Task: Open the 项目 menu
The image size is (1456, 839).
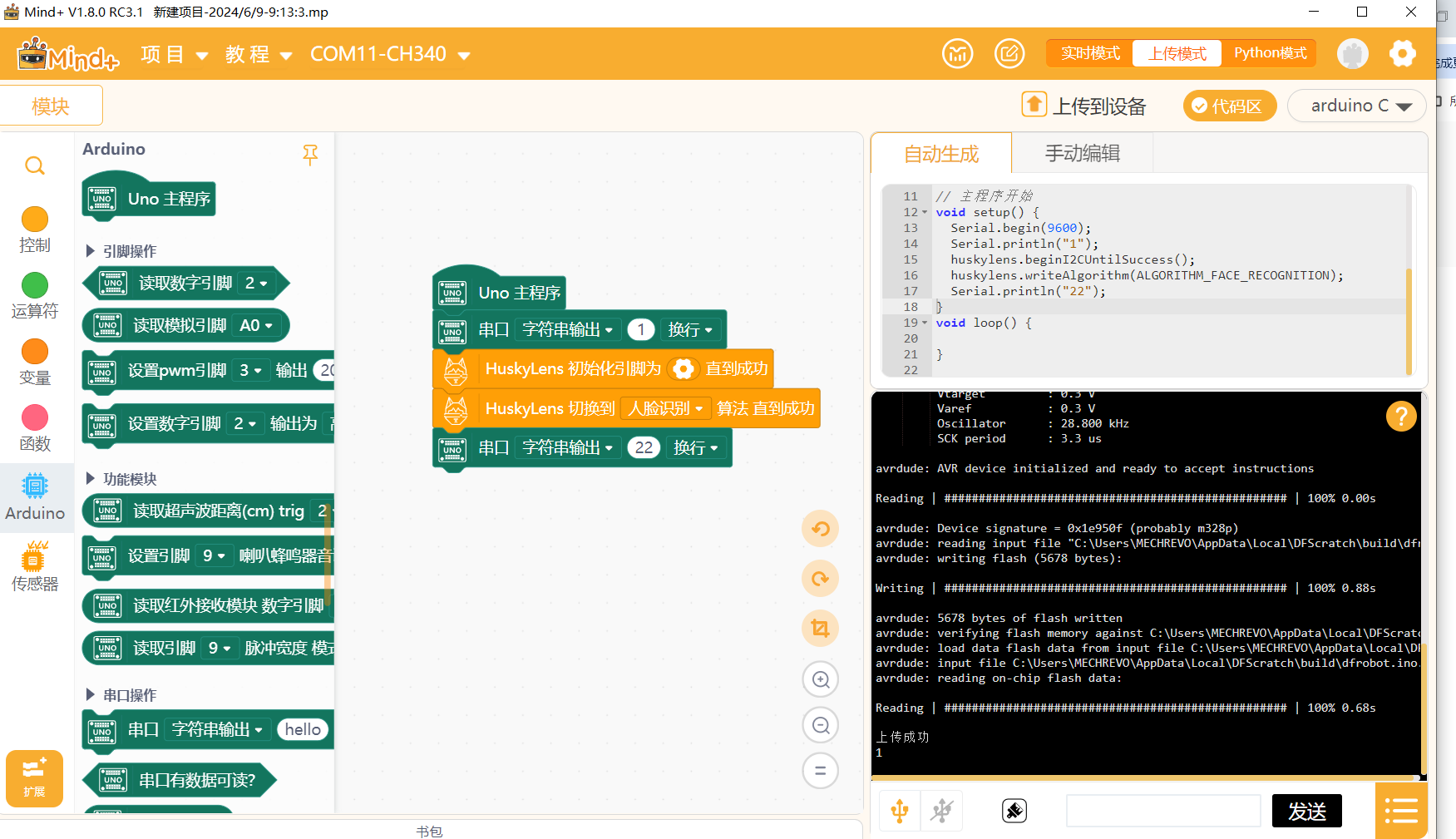Action: tap(174, 55)
